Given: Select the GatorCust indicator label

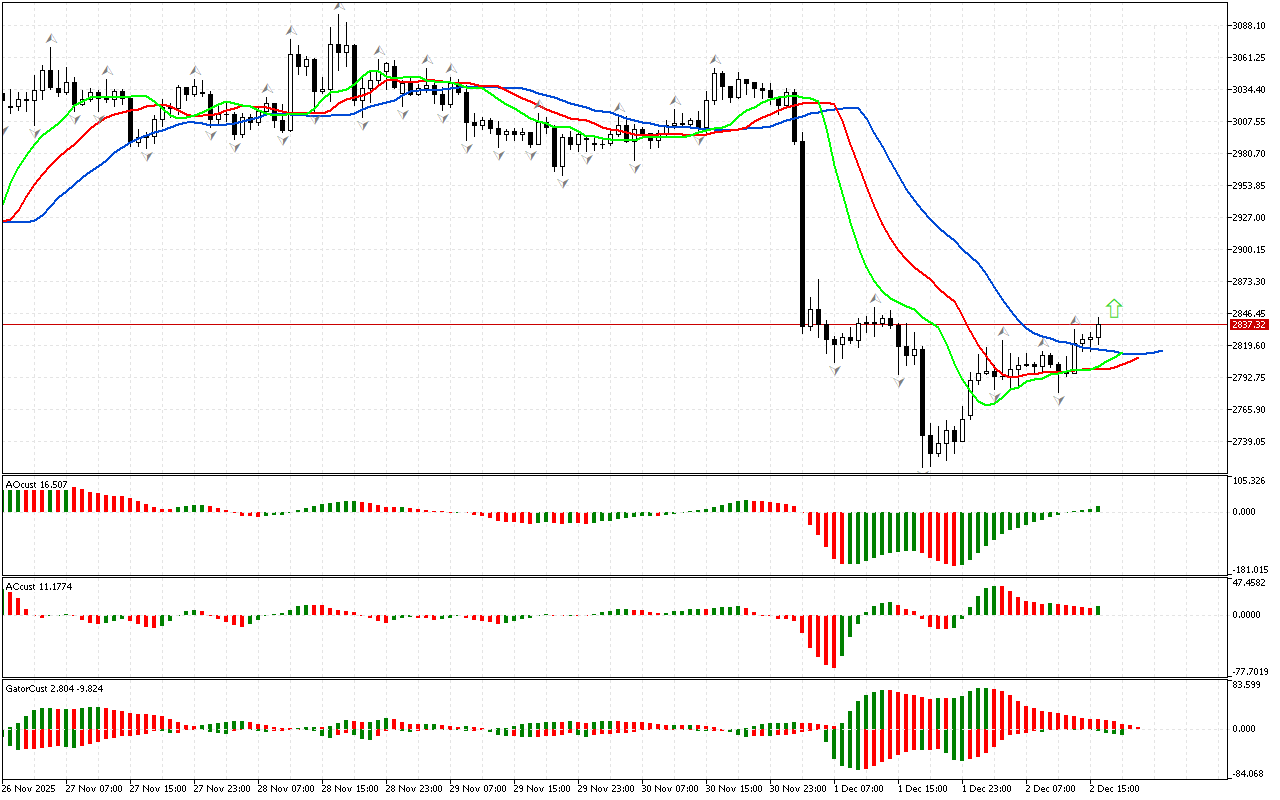Looking at the screenshot, I should [x=54, y=689].
